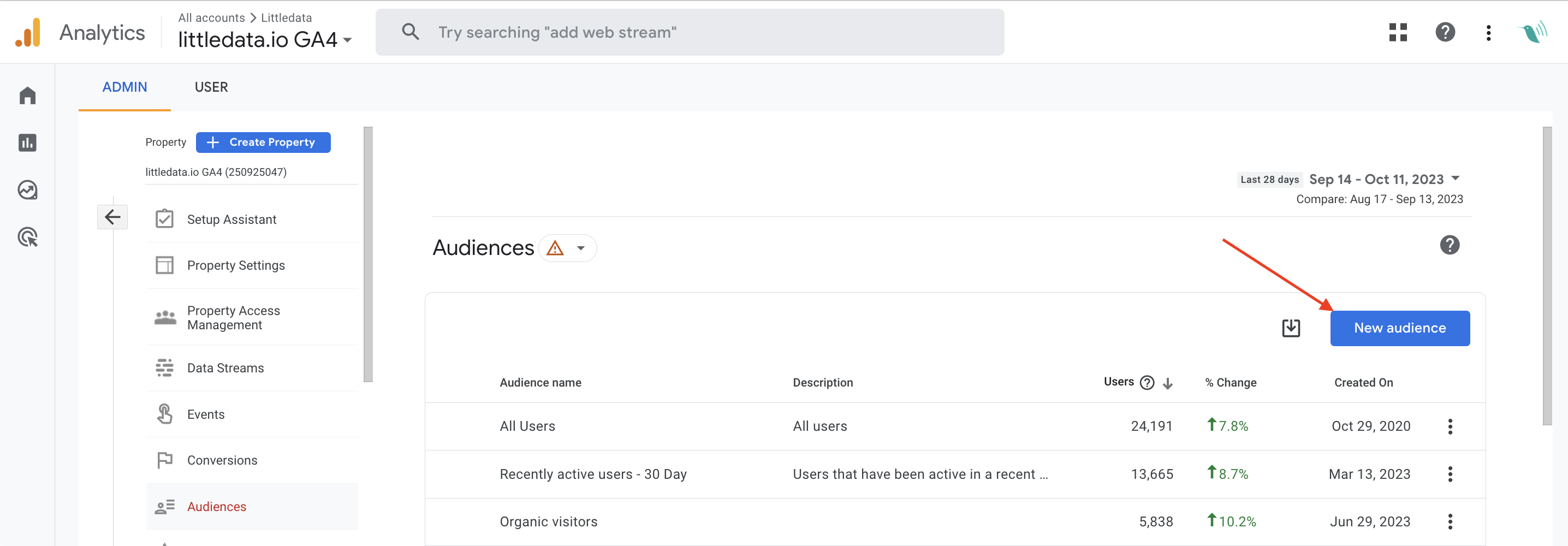Viewport: 1568px width, 546px height.
Task: Click the Property Access Management people icon
Action: coord(165,317)
